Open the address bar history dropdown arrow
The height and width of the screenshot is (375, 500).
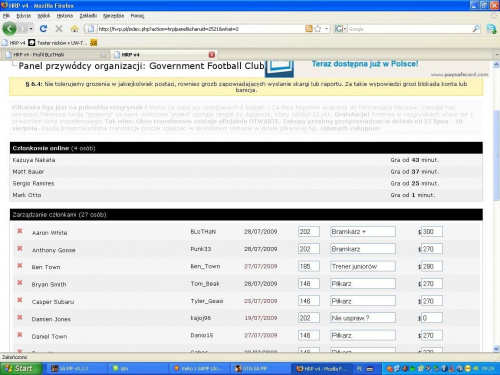[x=326, y=29]
